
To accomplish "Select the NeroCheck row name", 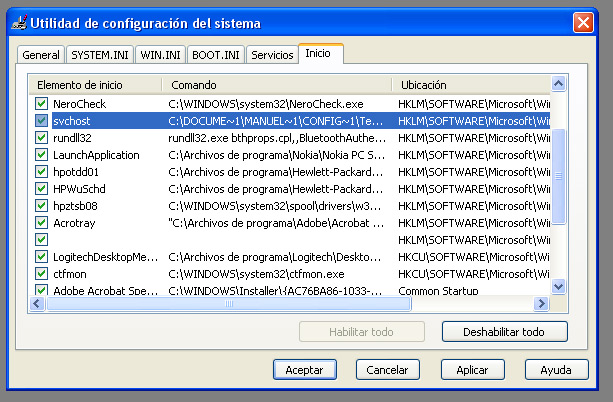I will 79,104.
